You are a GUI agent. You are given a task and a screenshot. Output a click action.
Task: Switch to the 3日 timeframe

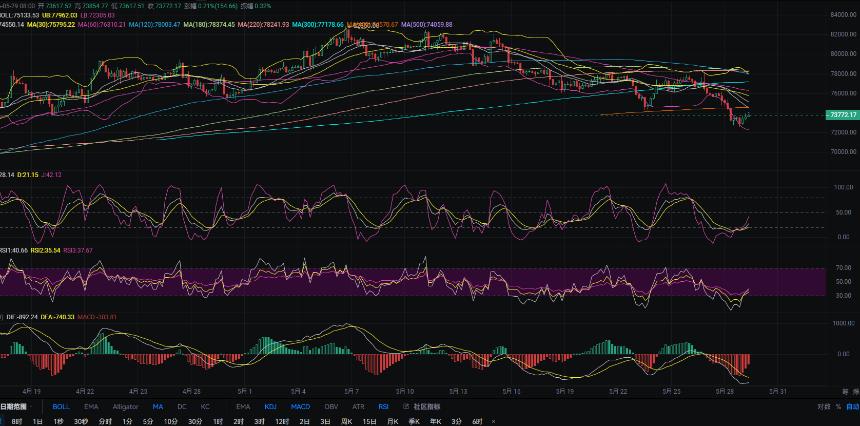325,421
